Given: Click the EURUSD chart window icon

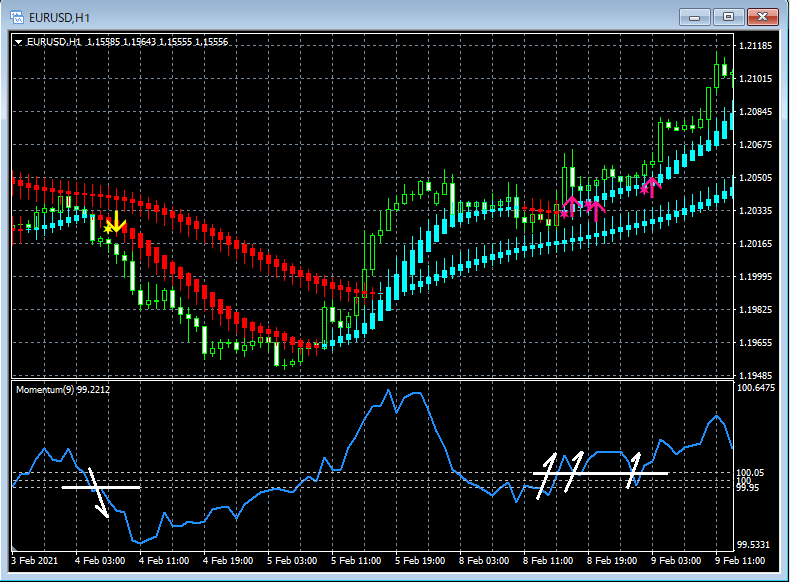Looking at the screenshot, I should tap(17, 17).
